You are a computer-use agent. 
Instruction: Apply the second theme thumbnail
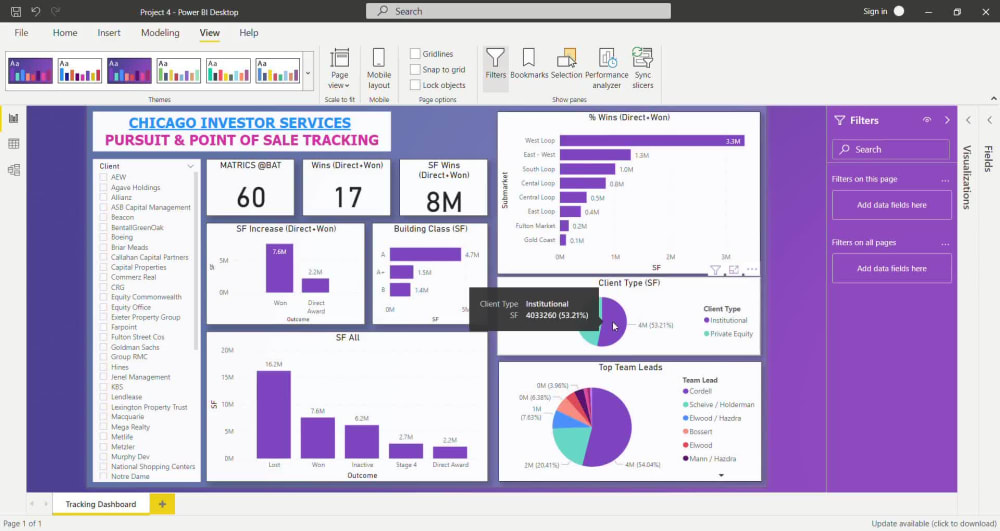click(x=80, y=71)
